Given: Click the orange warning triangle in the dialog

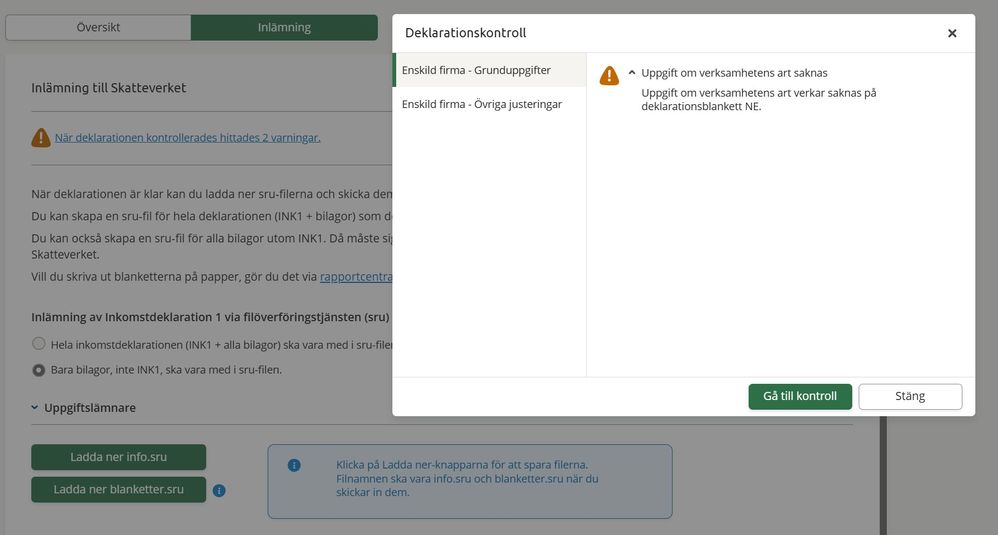Looking at the screenshot, I should pos(609,76).
